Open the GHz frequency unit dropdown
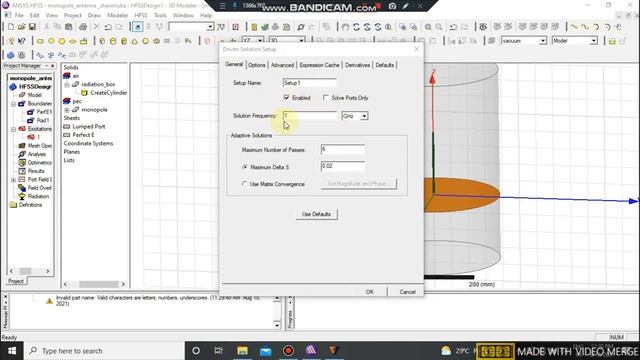 coord(364,116)
